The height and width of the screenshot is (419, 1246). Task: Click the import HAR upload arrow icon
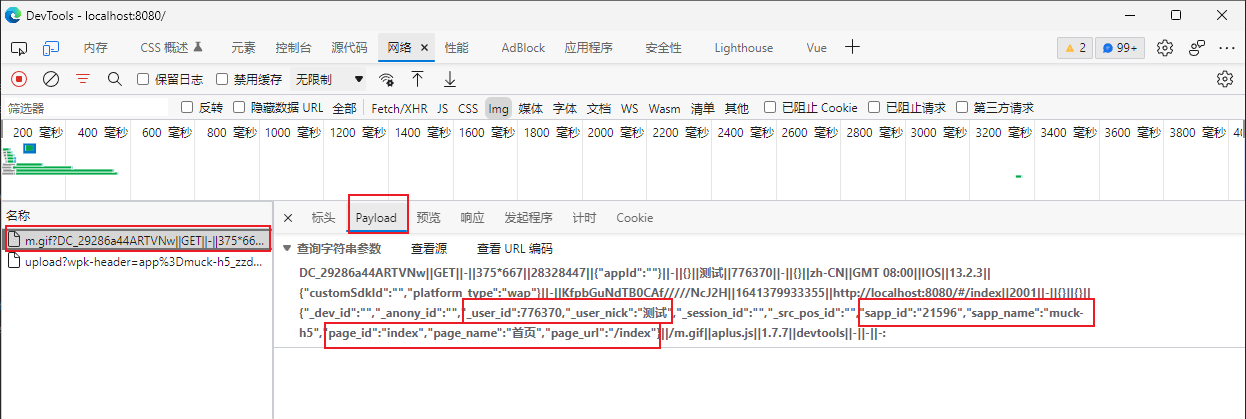pos(418,78)
